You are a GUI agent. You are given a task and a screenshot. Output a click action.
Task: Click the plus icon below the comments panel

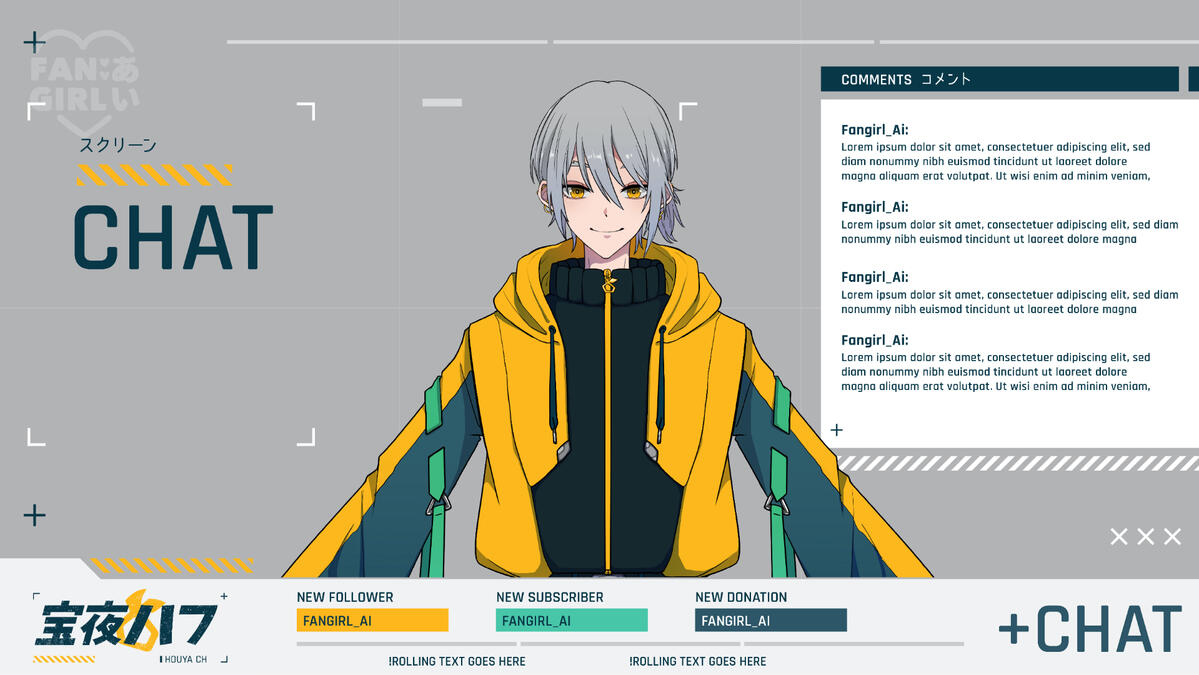tap(837, 430)
